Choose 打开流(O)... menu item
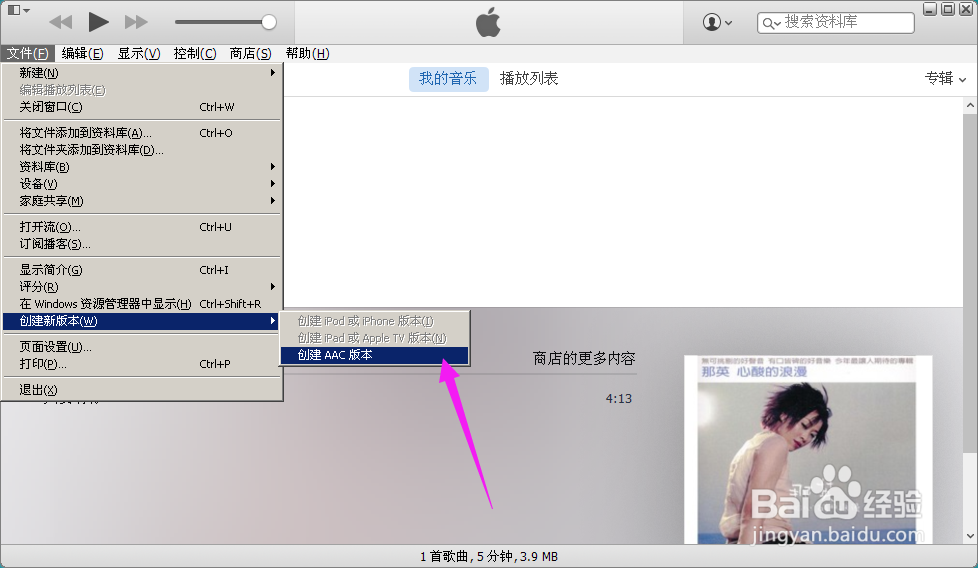978x568 pixels. (142, 227)
